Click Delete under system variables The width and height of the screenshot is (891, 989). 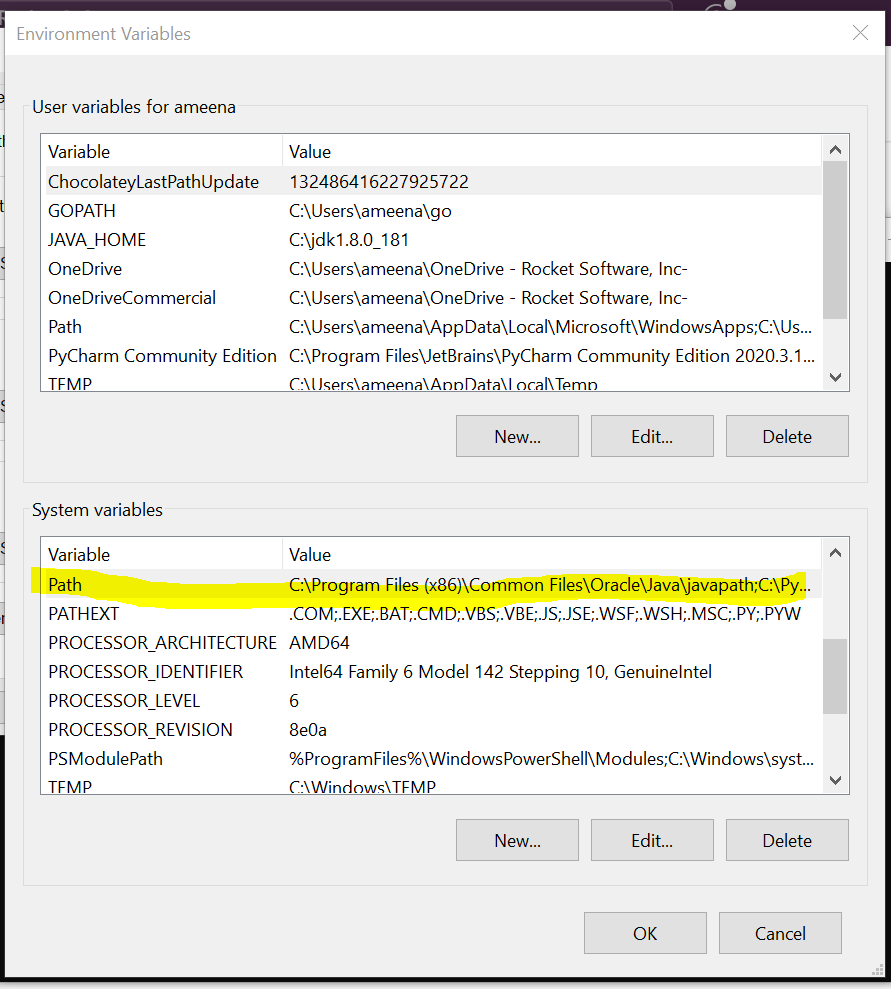tap(787, 840)
